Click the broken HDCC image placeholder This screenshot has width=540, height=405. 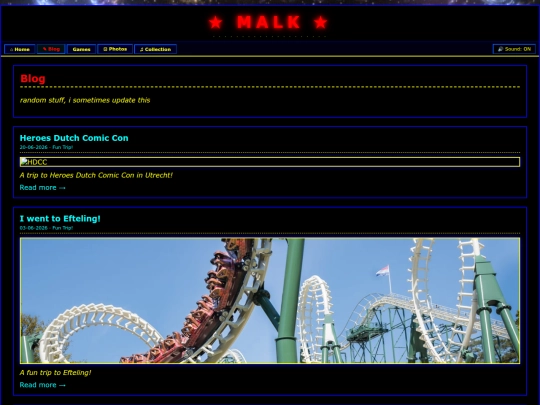point(270,162)
